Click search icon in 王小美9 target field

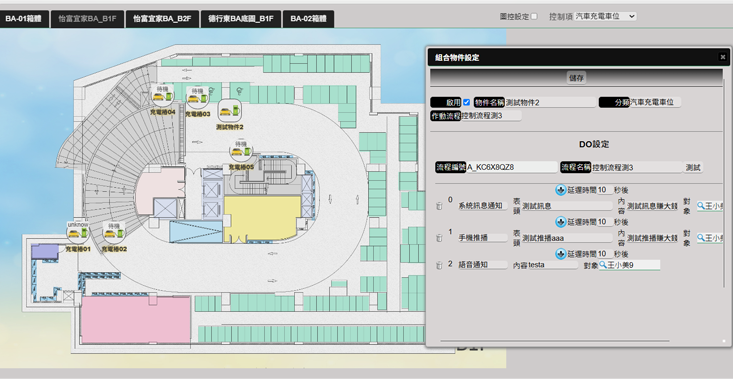click(x=603, y=265)
